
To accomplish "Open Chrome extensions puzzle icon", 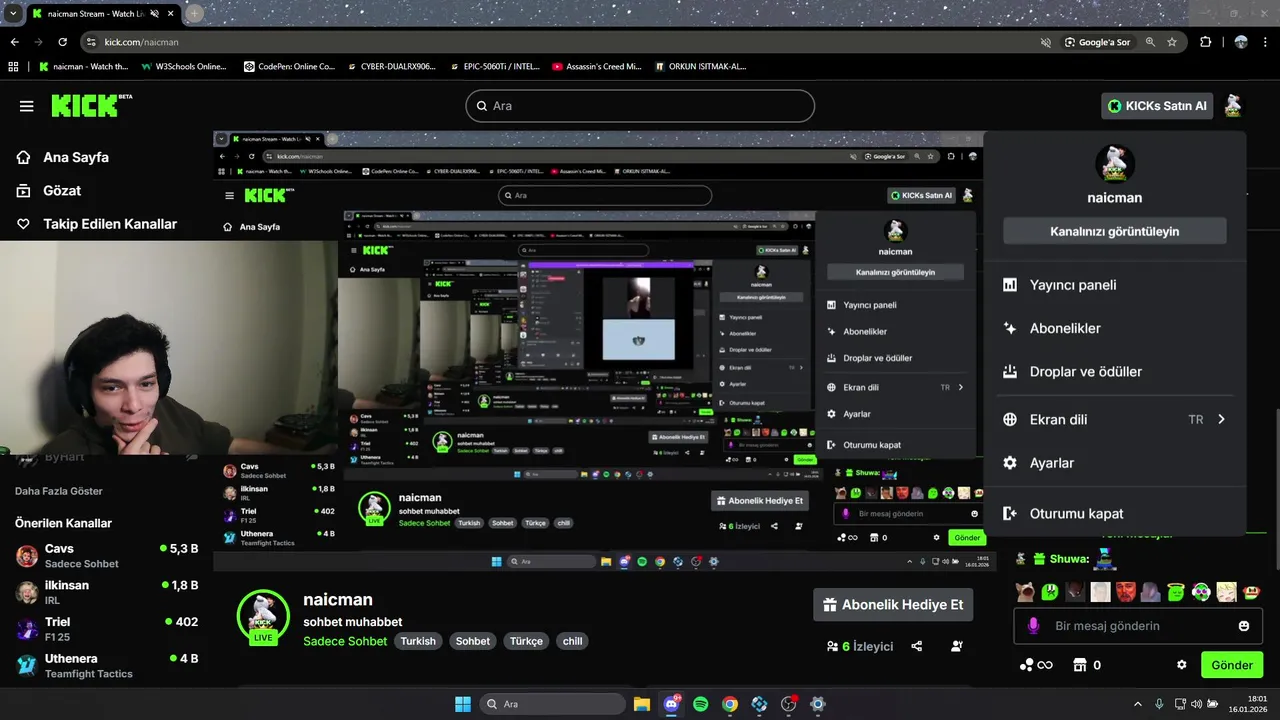I will pos(1205,42).
